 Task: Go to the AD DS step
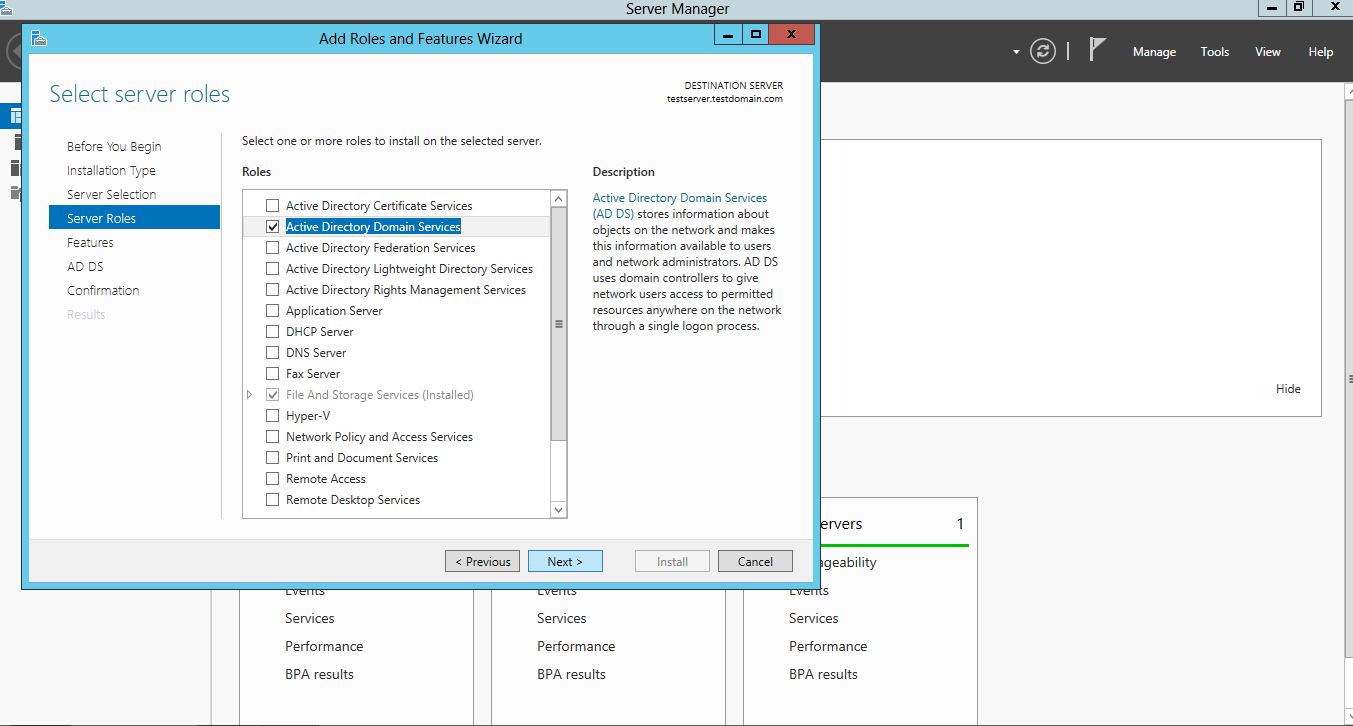point(85,266)
